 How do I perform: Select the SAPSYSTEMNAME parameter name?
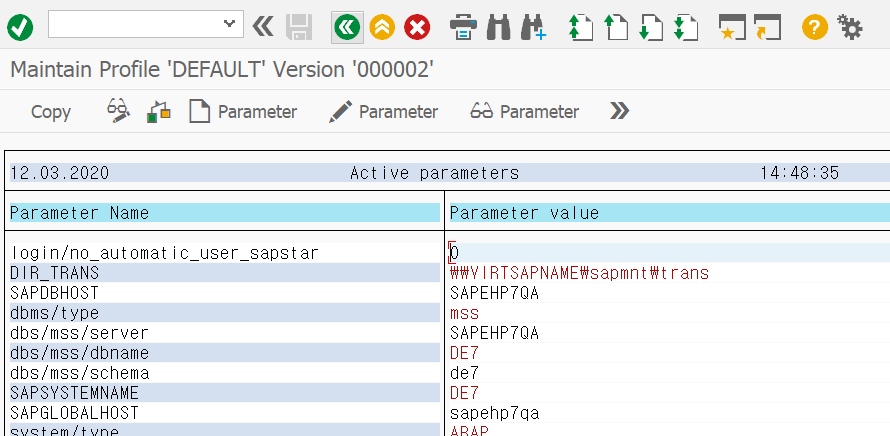coord(74,393)
